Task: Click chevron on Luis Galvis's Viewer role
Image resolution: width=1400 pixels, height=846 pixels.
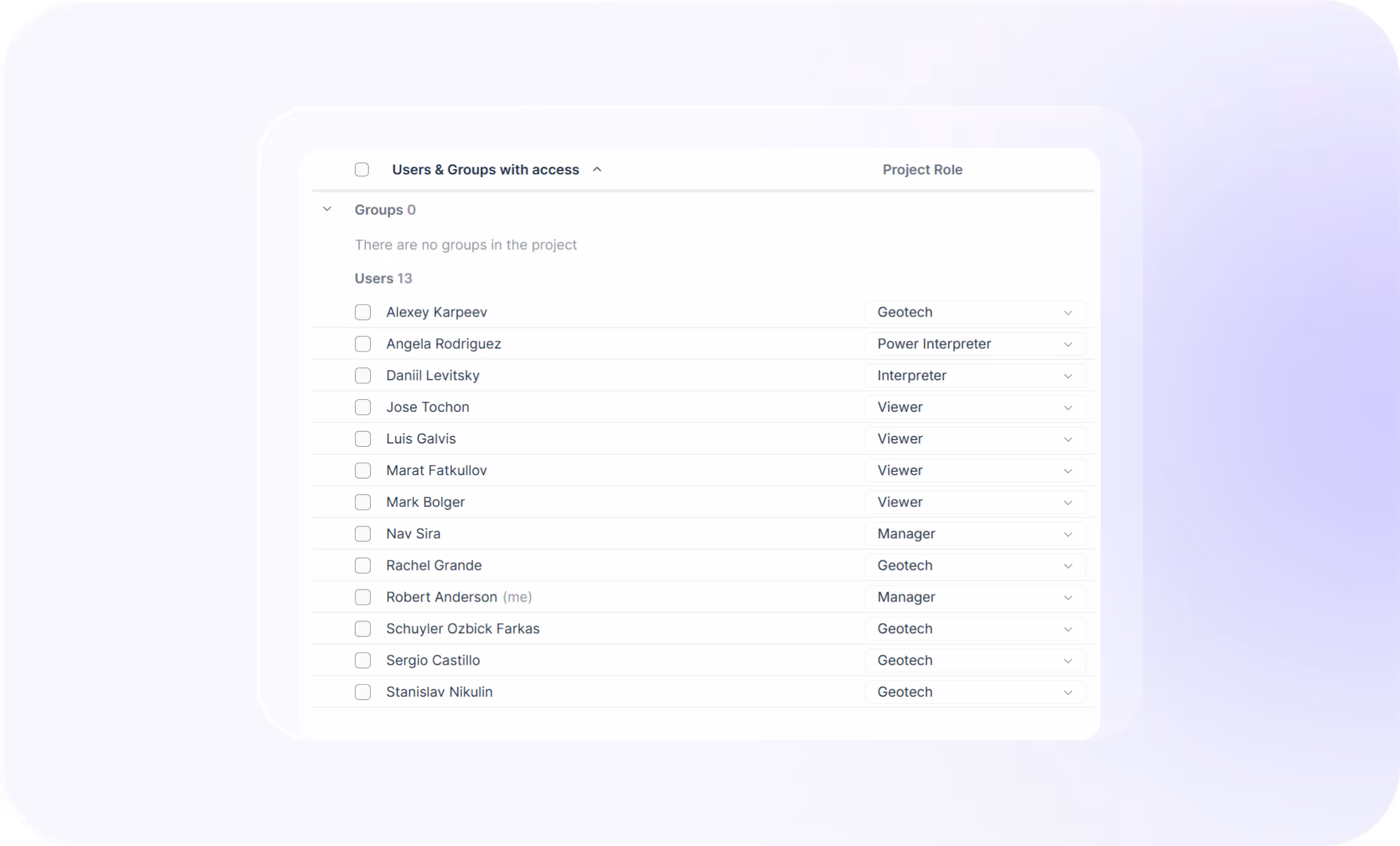Action: coord(1068,440)
